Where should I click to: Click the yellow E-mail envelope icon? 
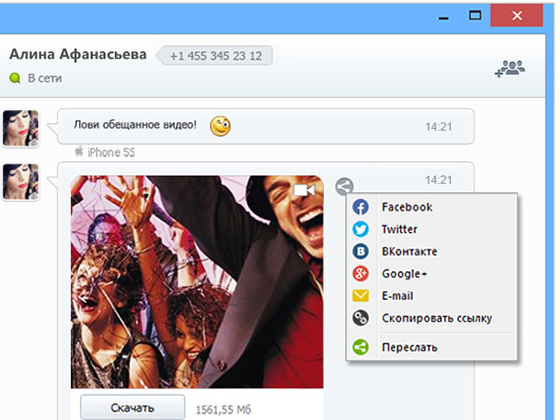click(360, 296)
